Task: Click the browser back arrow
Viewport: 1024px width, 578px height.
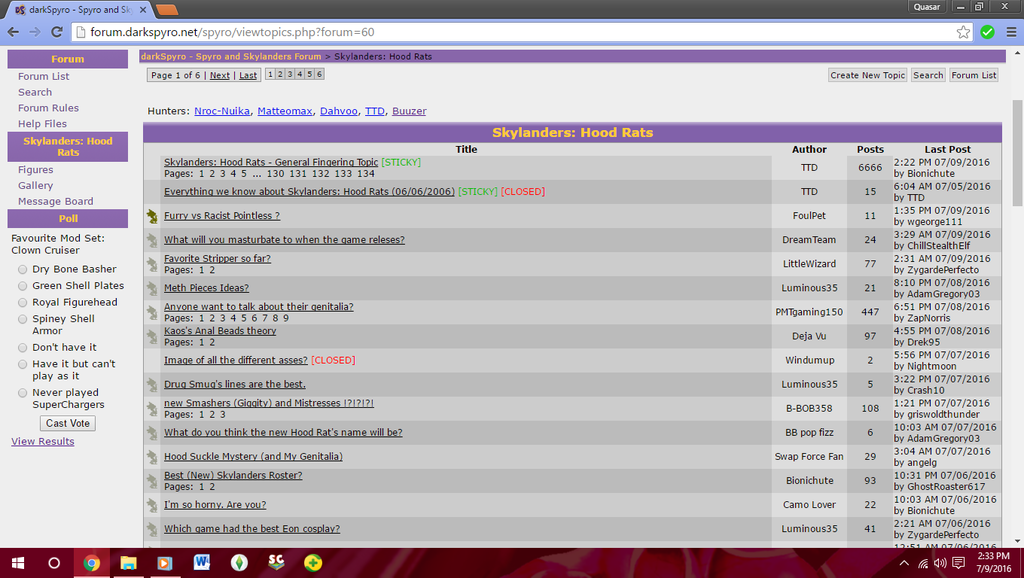Action: tap(13, 32)
